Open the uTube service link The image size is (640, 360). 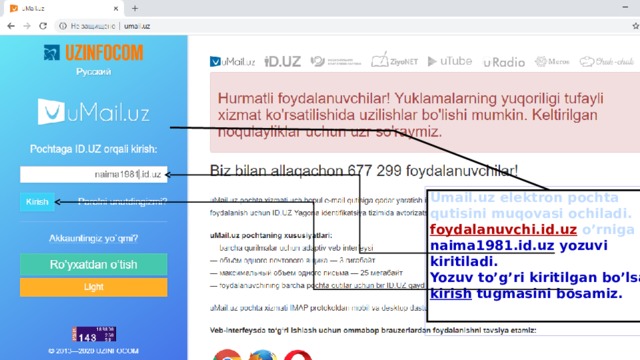tap(450, 61)
